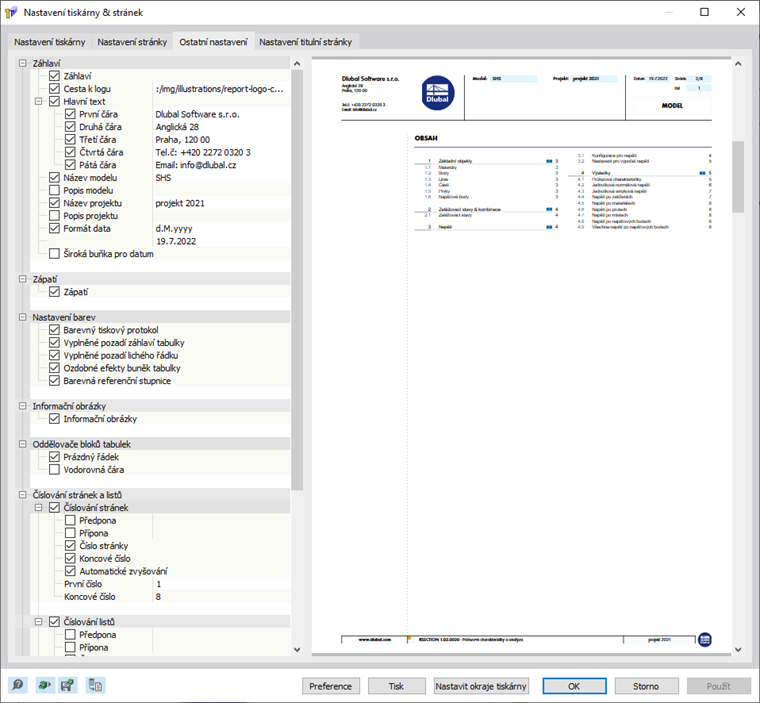
Task: Click preview pane scroll up arrow
Action: point(738,64)
